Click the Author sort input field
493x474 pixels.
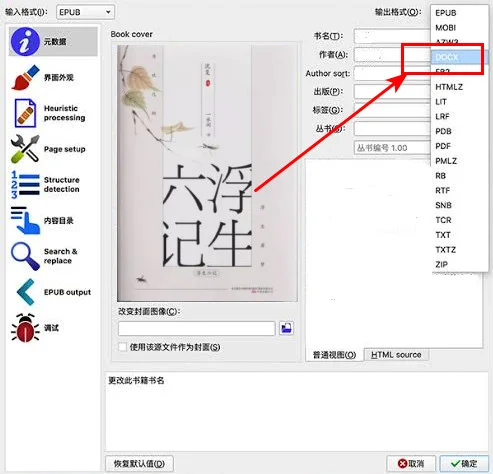click(x=392, y=73)
